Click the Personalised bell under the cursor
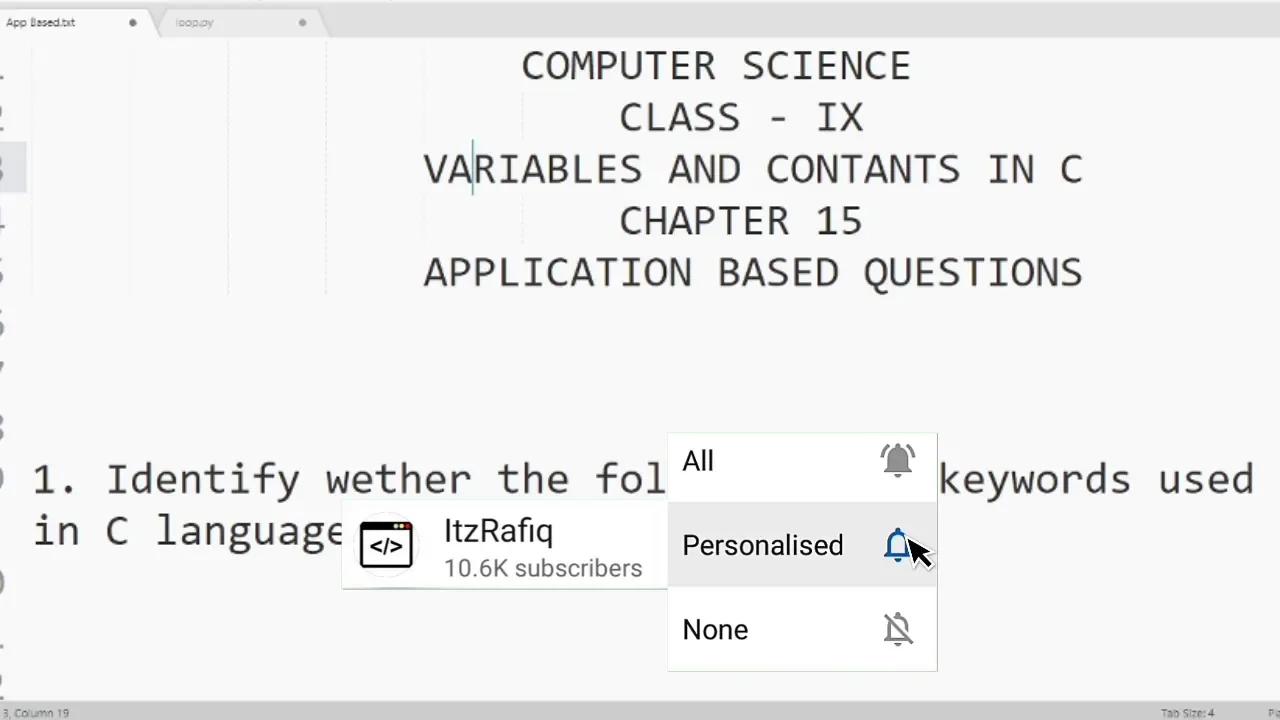 [x=897, y=545]
